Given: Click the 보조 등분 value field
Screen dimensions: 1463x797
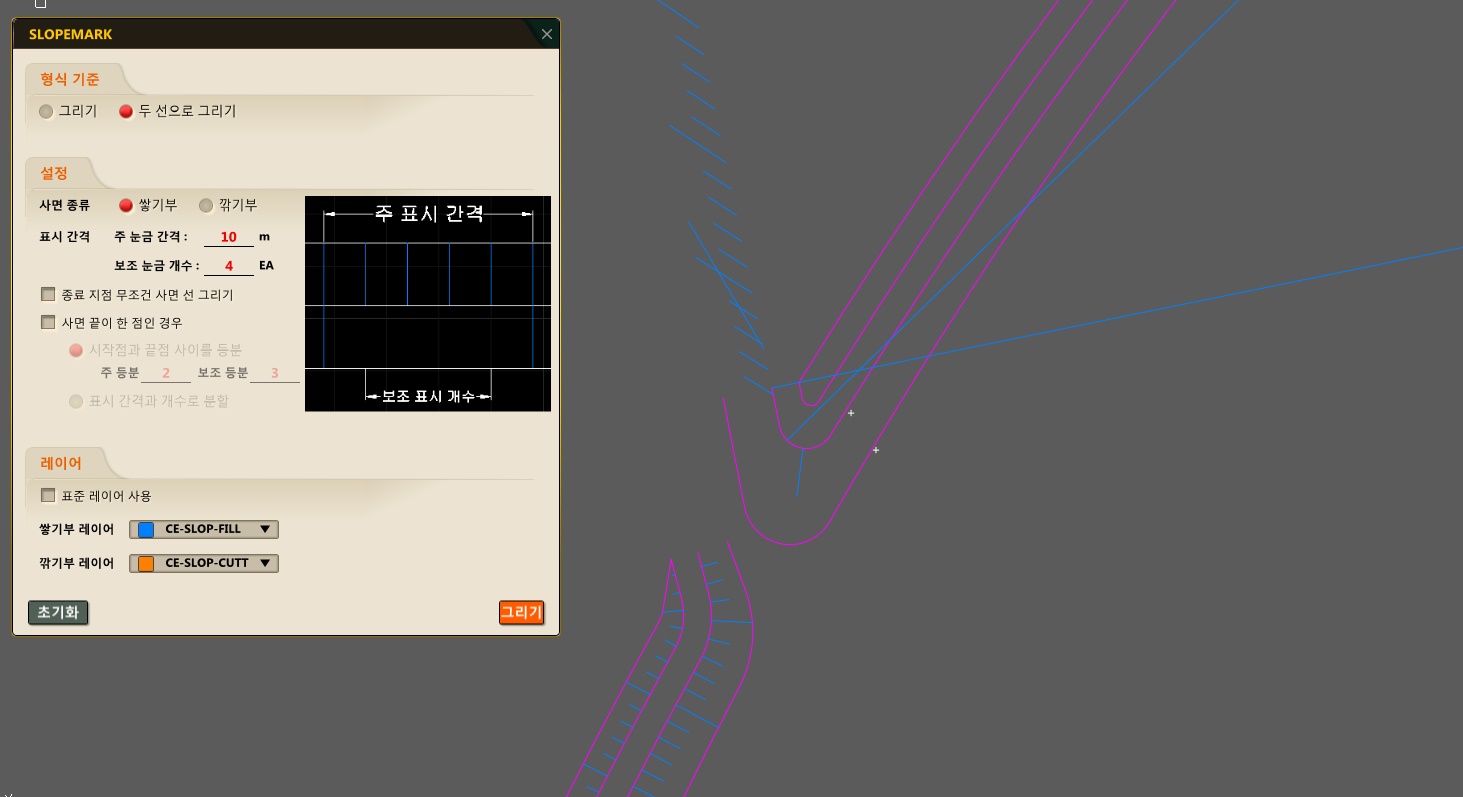Looking at the screenshot, I should [275, 373].
